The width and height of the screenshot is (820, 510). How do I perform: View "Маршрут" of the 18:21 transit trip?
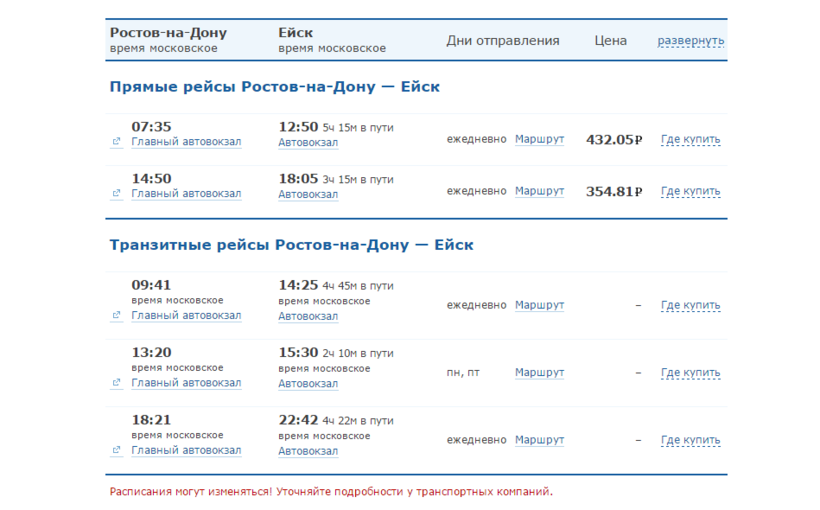[539, 440]
